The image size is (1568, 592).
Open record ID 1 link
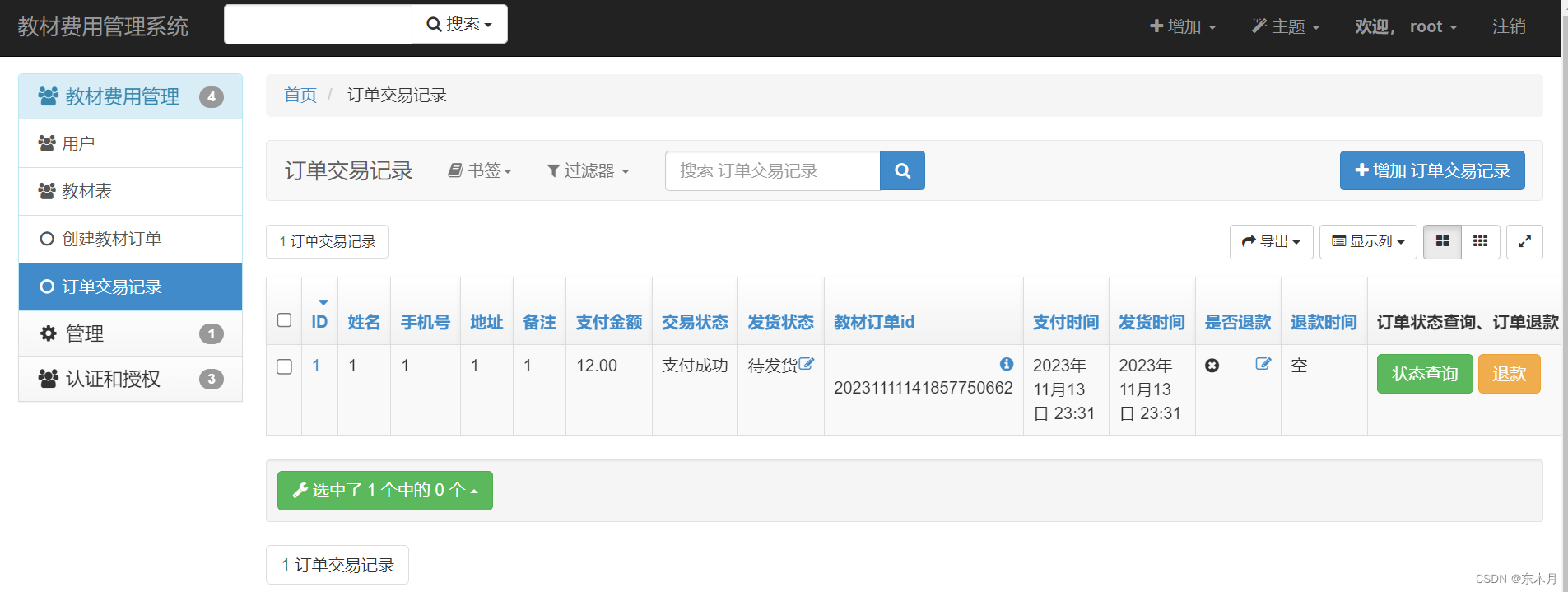316,366
